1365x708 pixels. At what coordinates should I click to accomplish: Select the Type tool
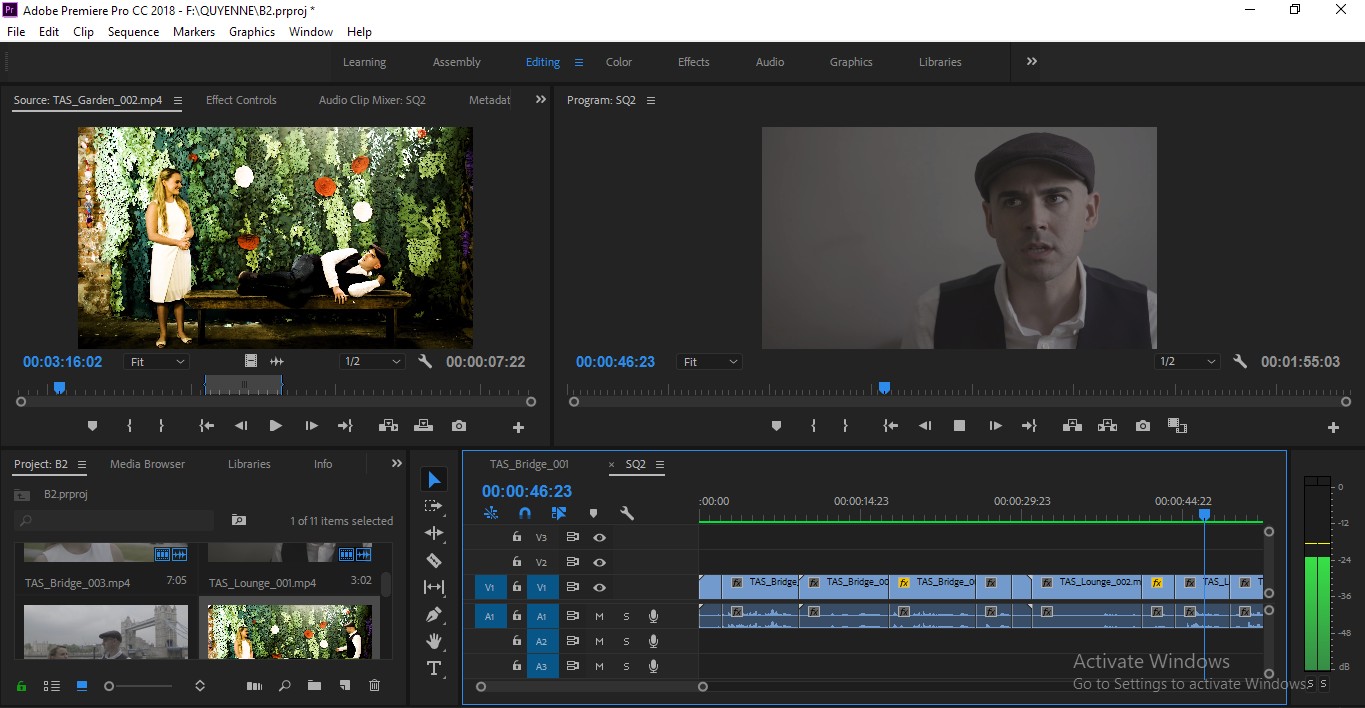click(x=434, y=668)
